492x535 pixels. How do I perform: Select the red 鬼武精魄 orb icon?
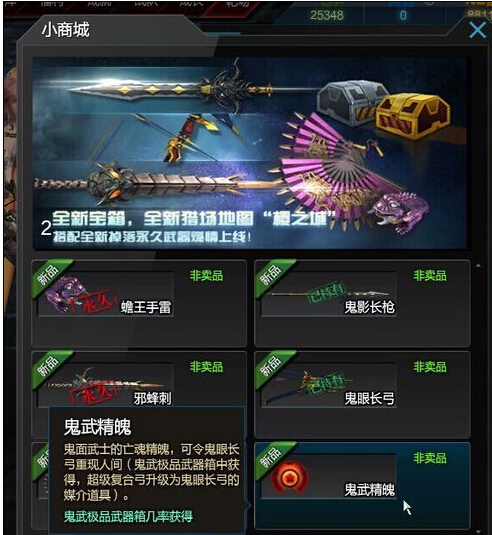tap(289, 477)
